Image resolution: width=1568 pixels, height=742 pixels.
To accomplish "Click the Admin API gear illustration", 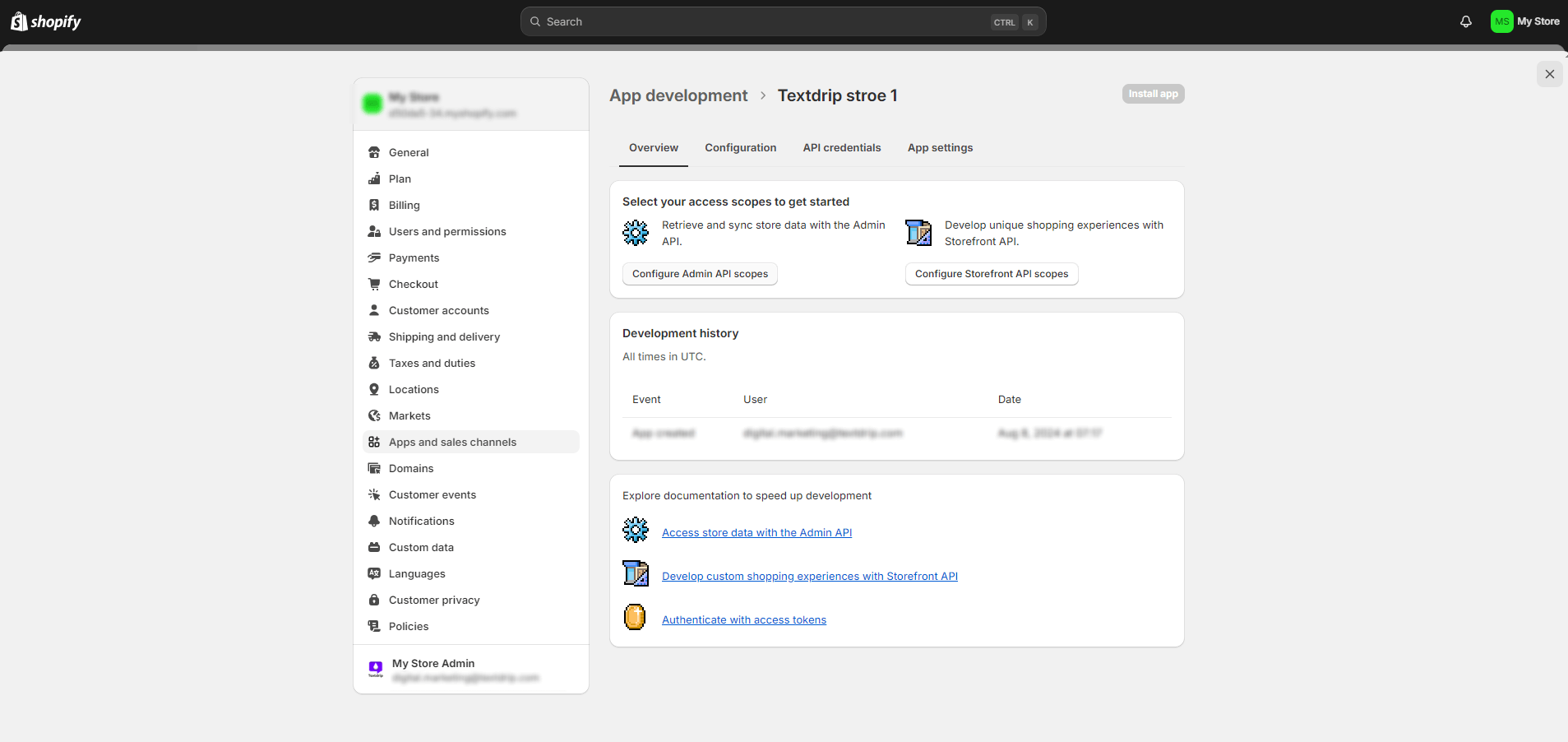I will (x=635, y=233).
